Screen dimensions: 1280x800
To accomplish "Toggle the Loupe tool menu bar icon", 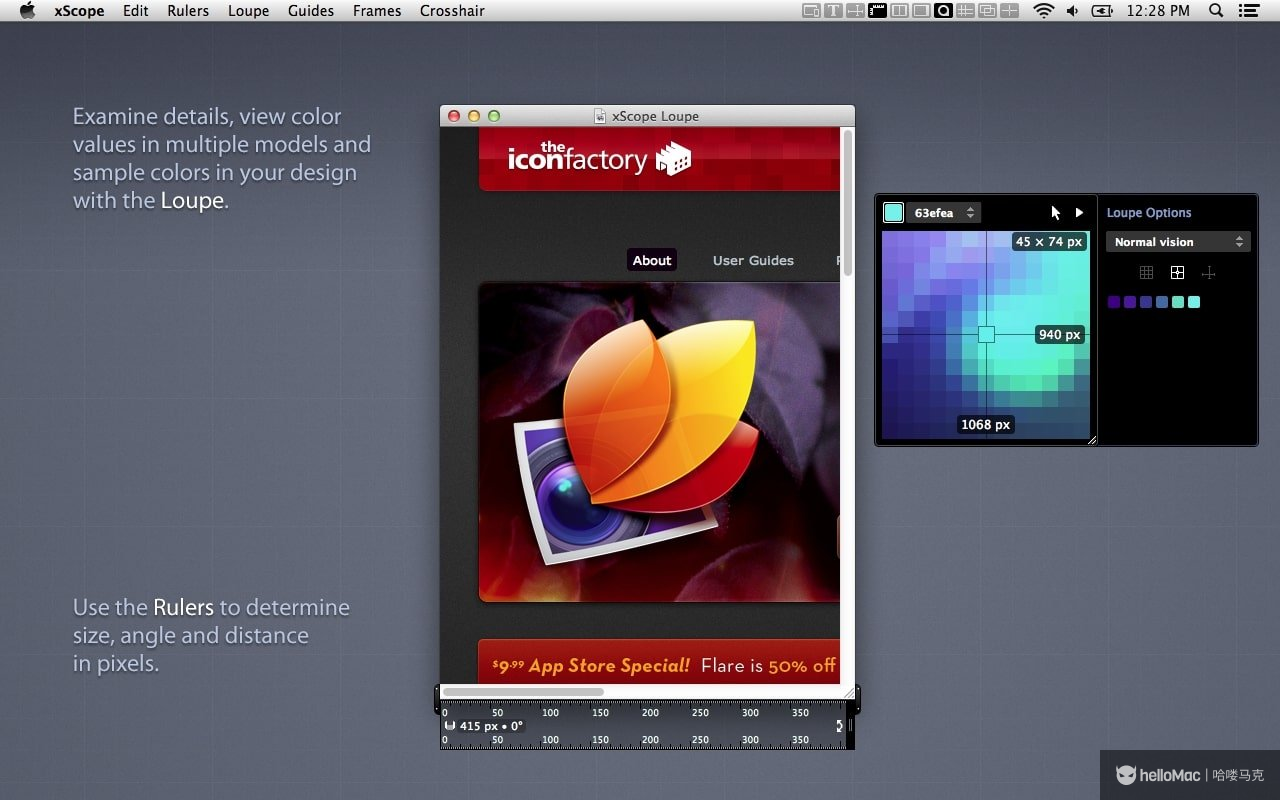I will coord(943,11).
